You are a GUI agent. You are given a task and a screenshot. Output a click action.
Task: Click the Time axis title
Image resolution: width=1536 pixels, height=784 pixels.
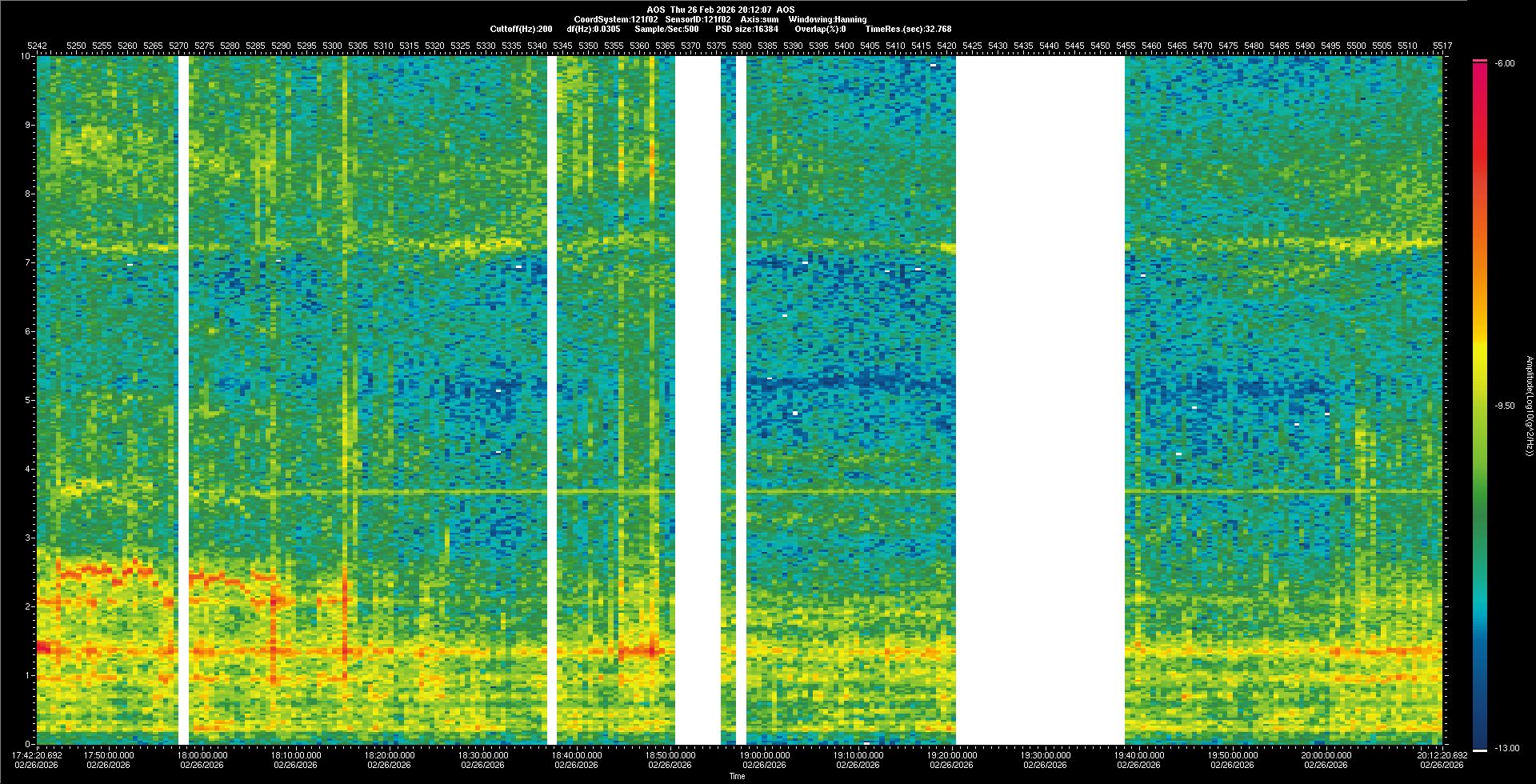(737, 776)
